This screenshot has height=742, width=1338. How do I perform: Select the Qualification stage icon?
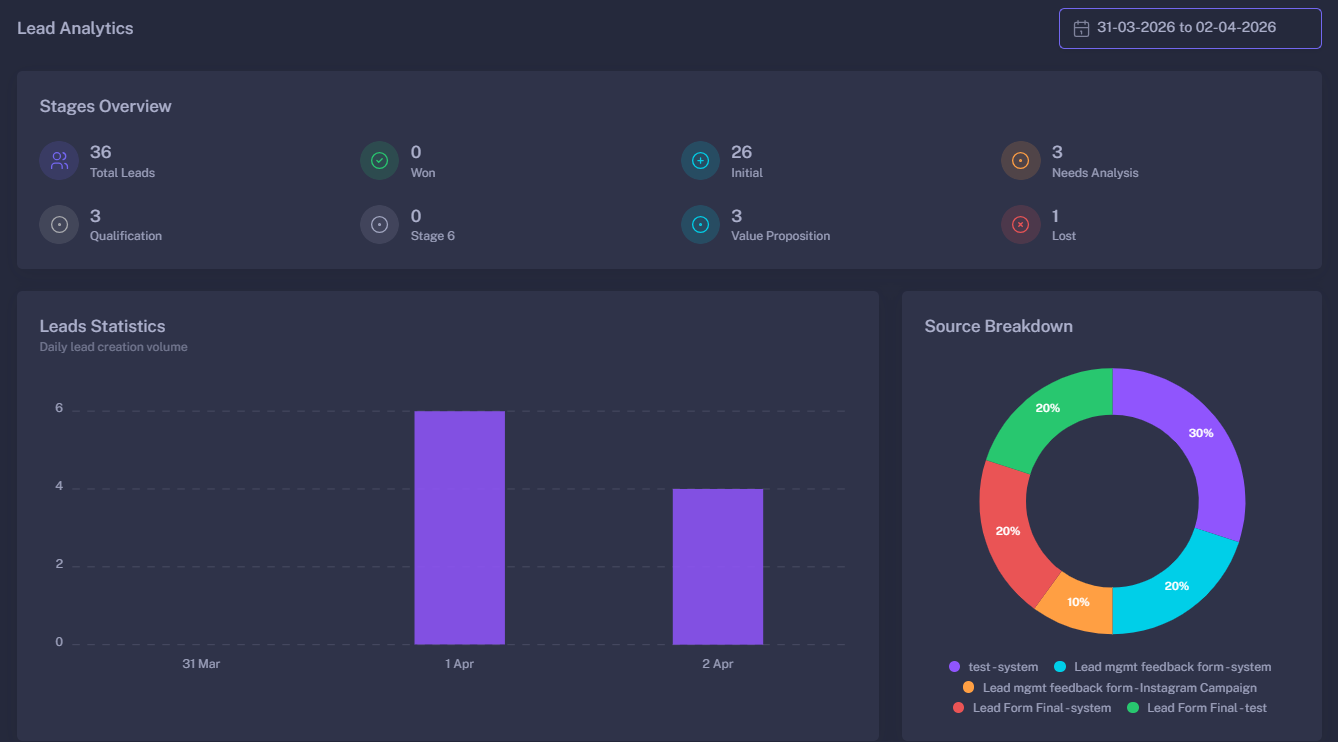click(58, 224)
